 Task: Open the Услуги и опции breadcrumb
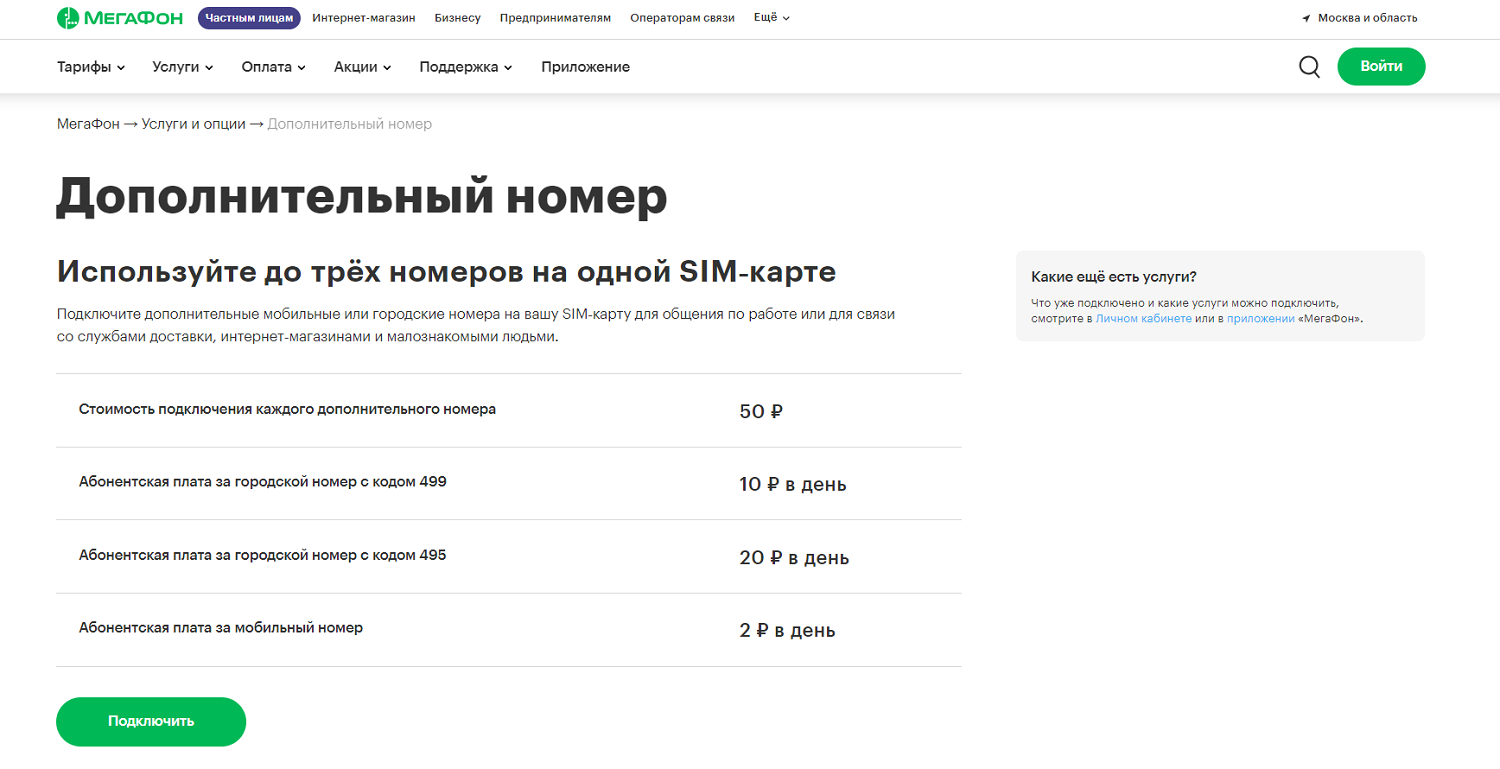pos(193,124)
